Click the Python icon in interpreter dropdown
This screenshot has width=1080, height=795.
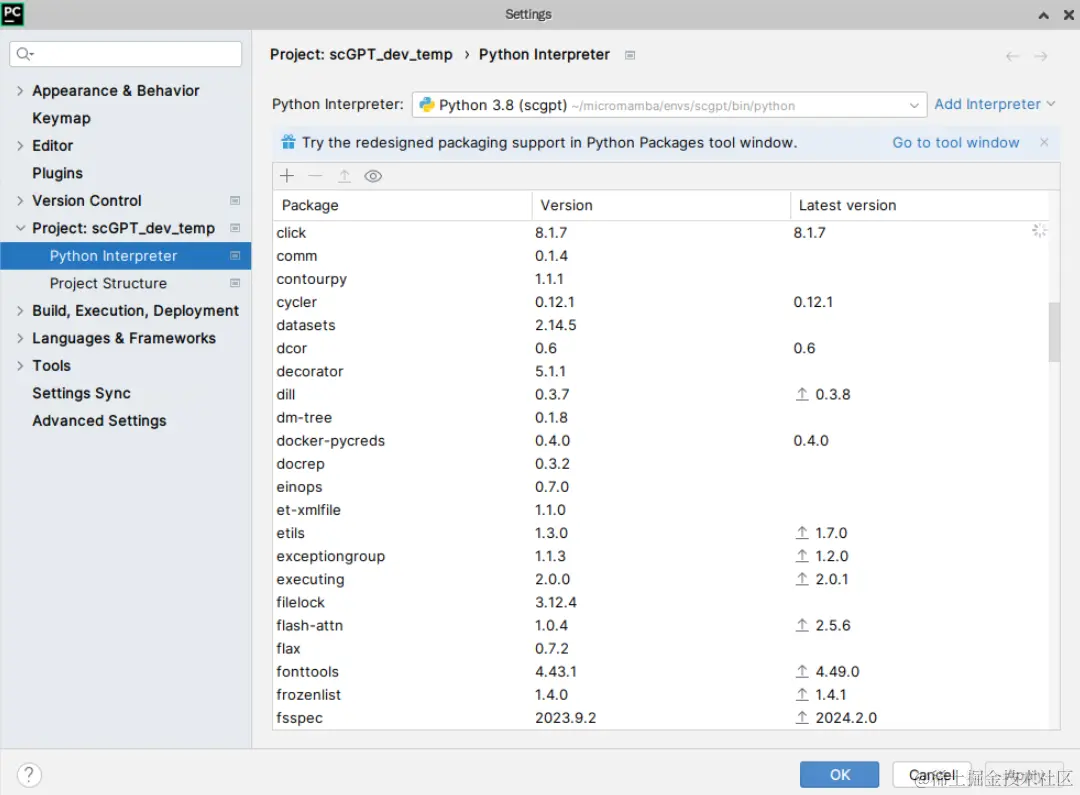pos(427,105)
